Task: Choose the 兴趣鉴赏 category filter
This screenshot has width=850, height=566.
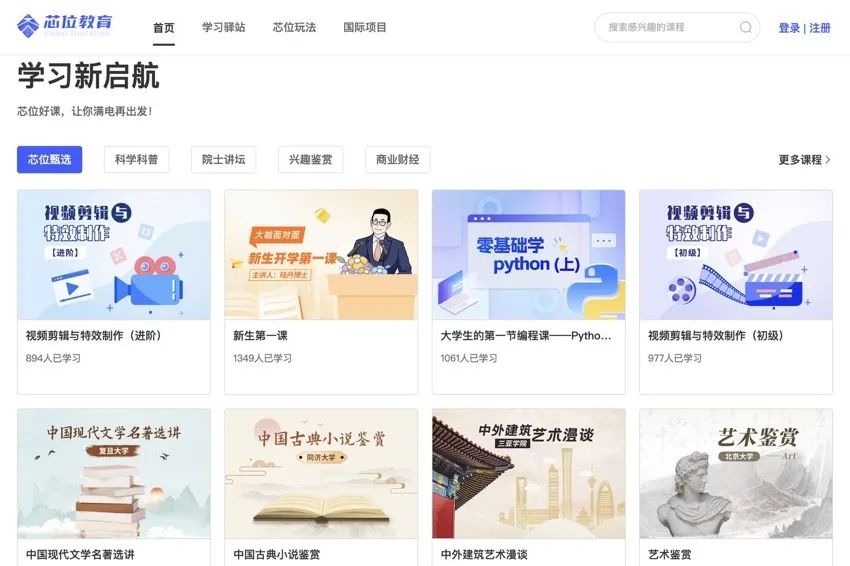Action: tap(311, 159)
